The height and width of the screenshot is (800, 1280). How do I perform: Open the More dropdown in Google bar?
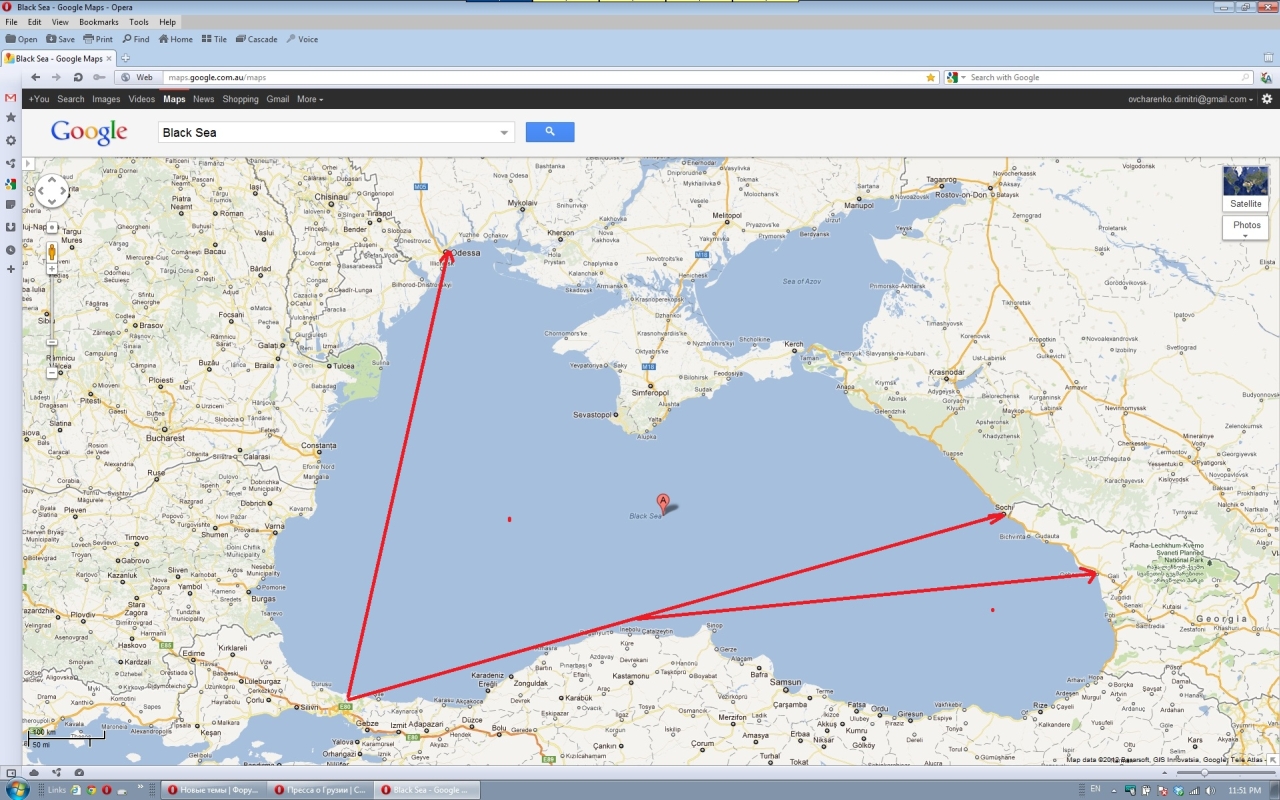(310, 99)
